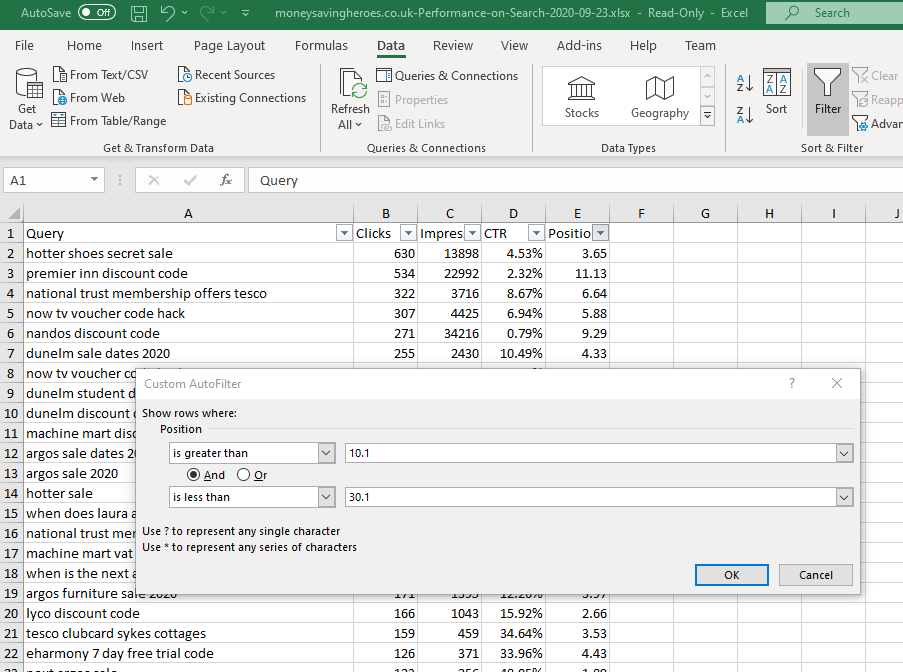Open Recent Sources
This screenshot has width=903, height=672.
(226, 75)
